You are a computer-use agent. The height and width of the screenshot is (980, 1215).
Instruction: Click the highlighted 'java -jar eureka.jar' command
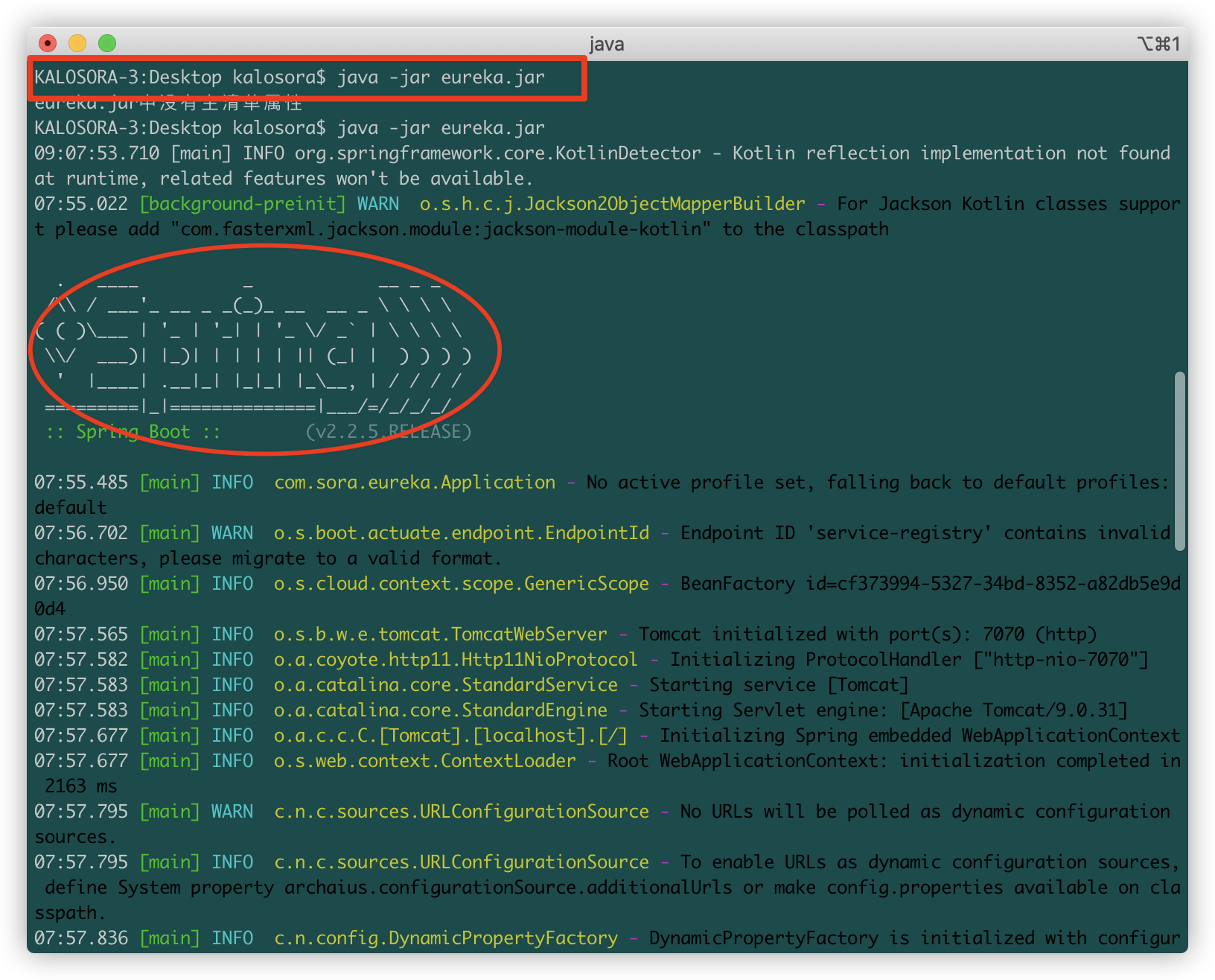click(x=440, y=77)
